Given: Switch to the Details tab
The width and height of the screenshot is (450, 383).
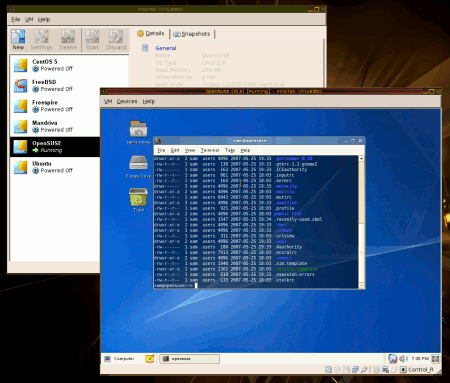Looking at the screenshot, I should tap(151, 33).
